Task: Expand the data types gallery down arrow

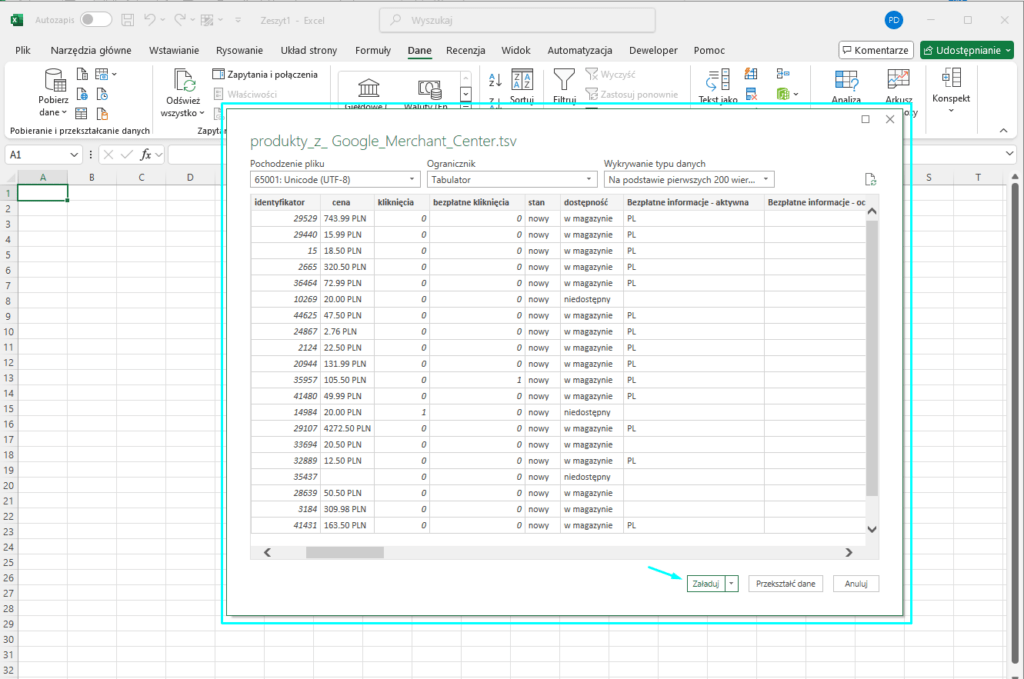Action: [466, 95]
